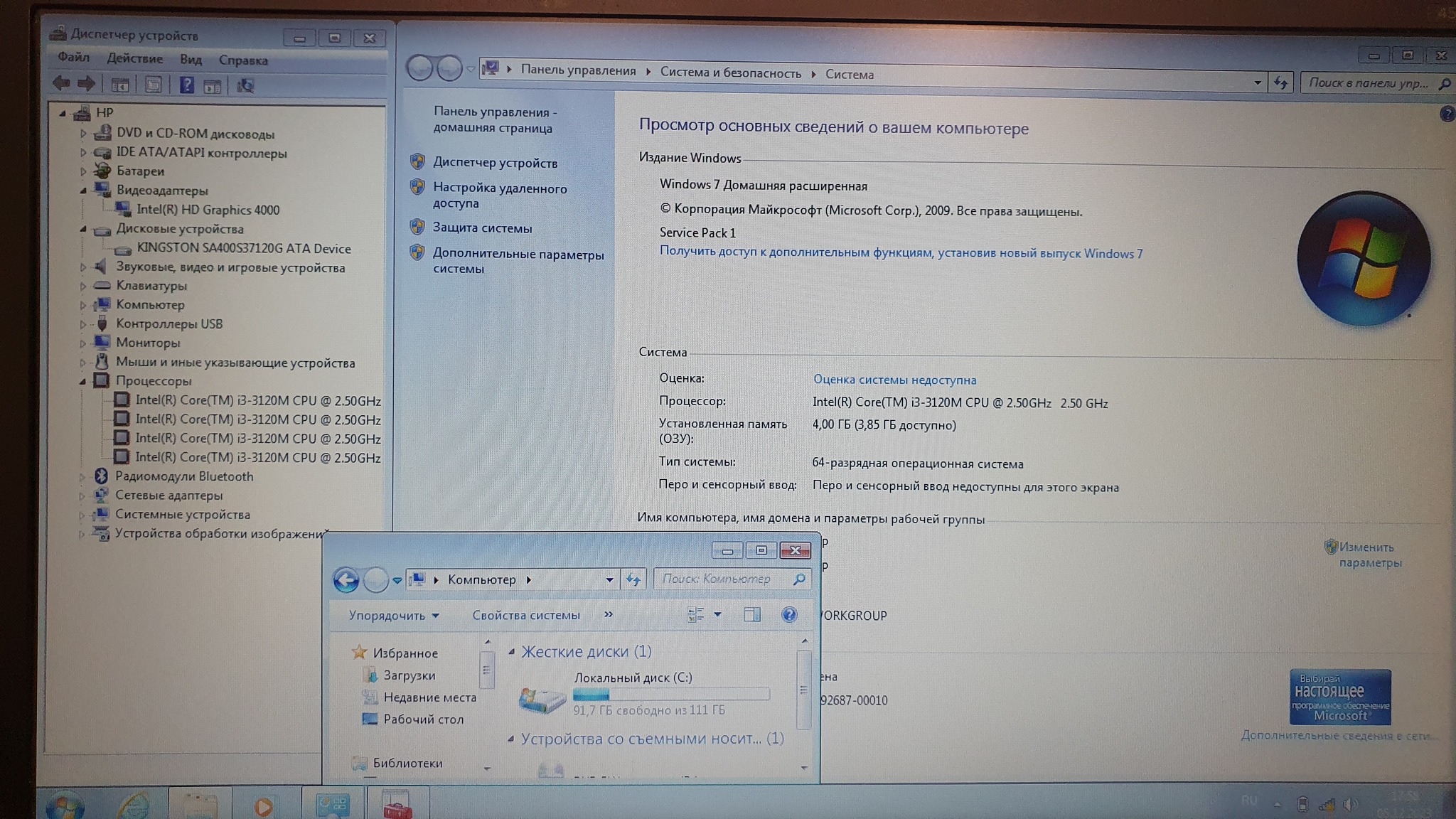Click the Оценка системы недоступна link
Image resolution: width=1456 pixels, height=819 pixels.
[x=894, y=380]
